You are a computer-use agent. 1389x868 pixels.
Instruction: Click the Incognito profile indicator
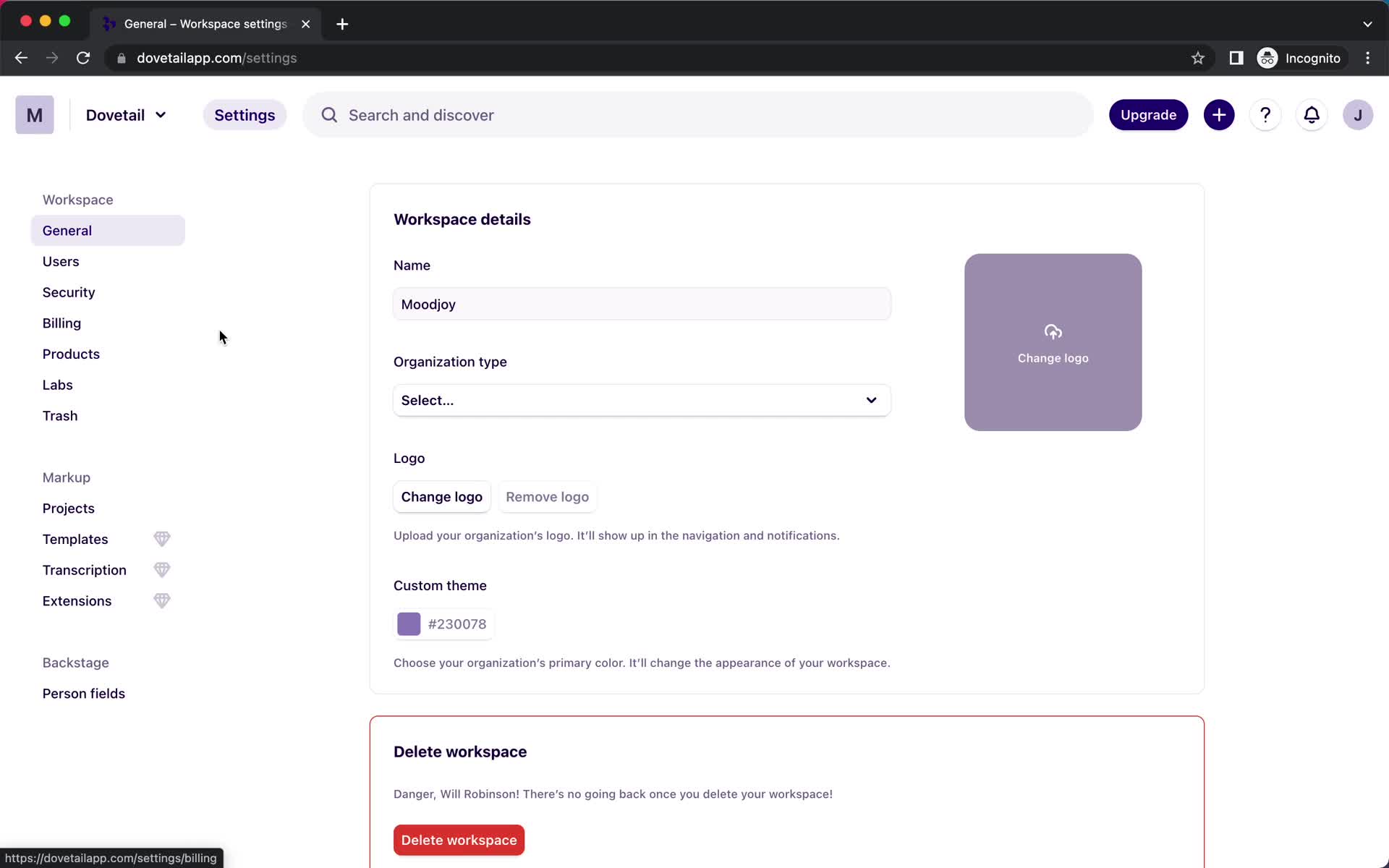pyautogui.click(x=1299, y=58)
